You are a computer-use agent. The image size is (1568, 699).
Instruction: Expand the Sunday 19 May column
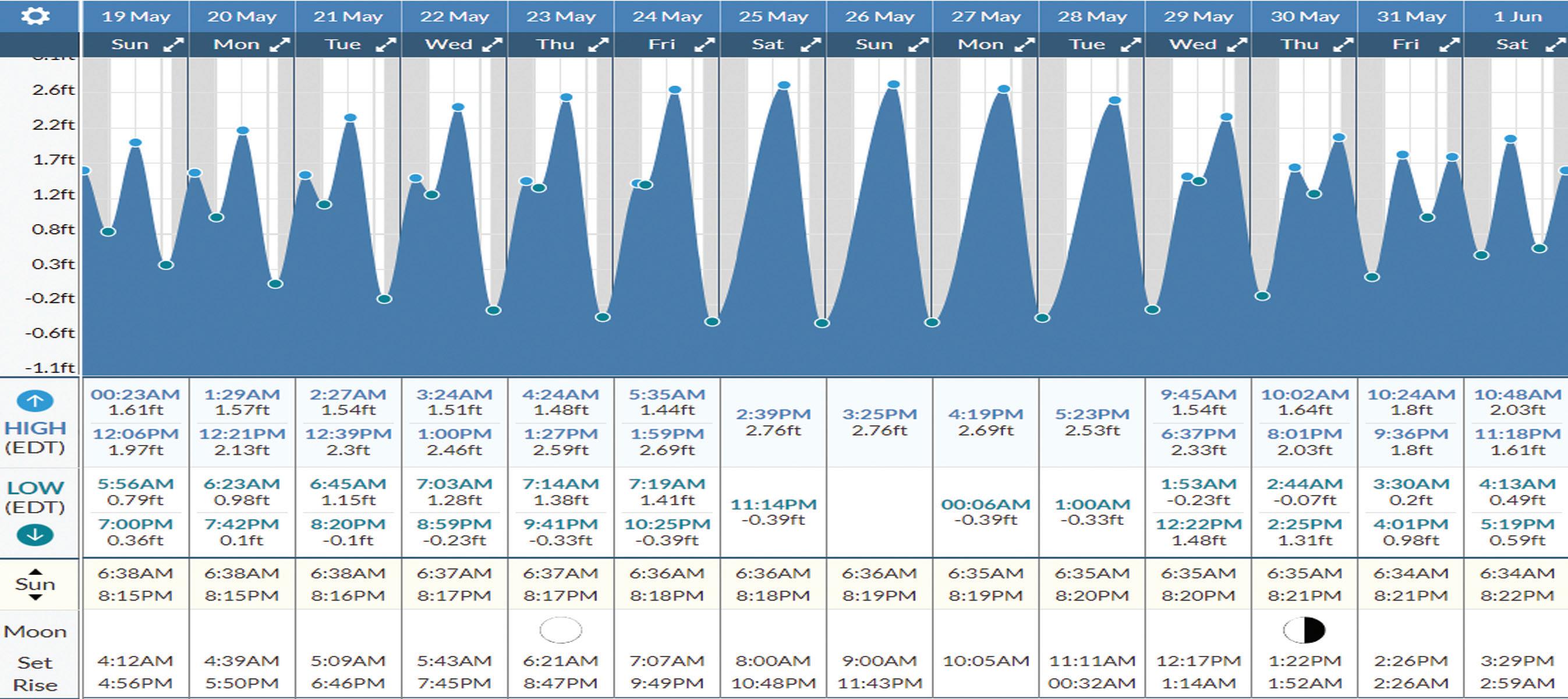pyautogui.click(x=174, y=44)
